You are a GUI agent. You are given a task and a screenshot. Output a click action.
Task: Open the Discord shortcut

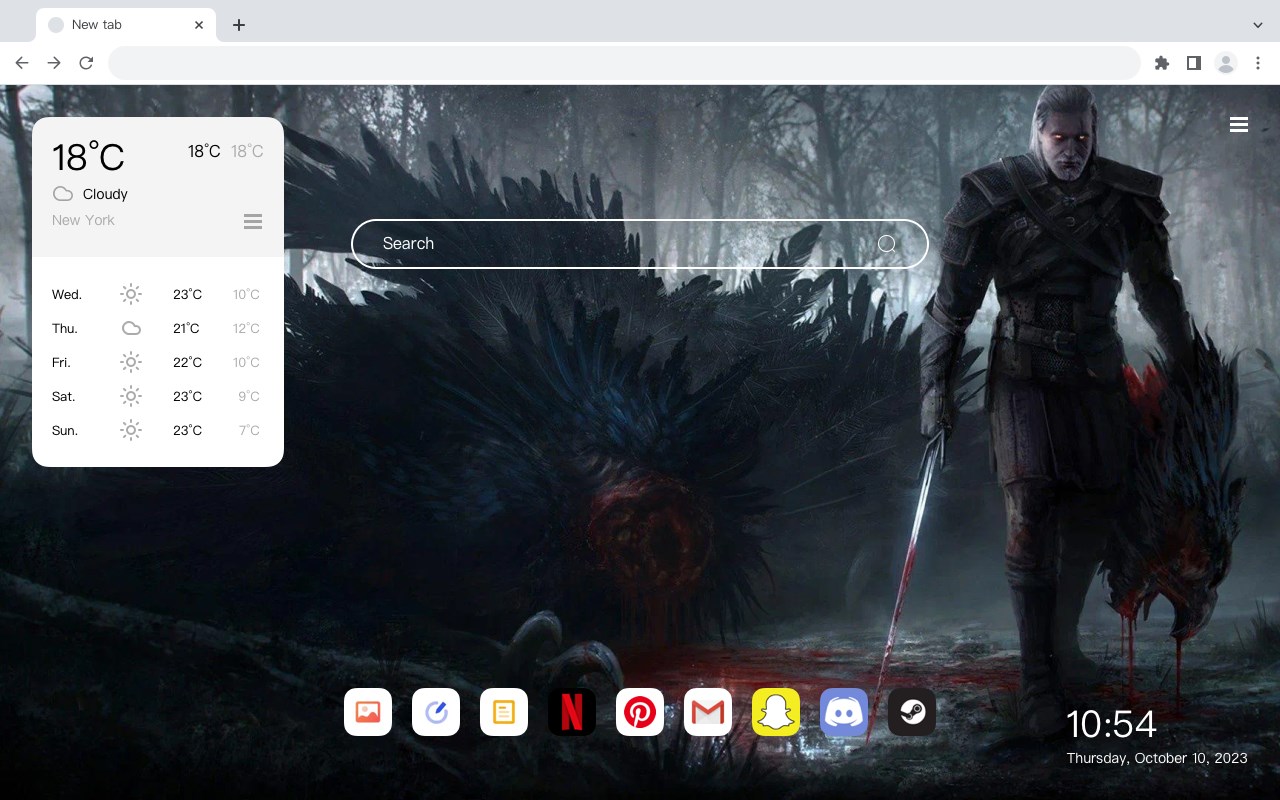844,712
